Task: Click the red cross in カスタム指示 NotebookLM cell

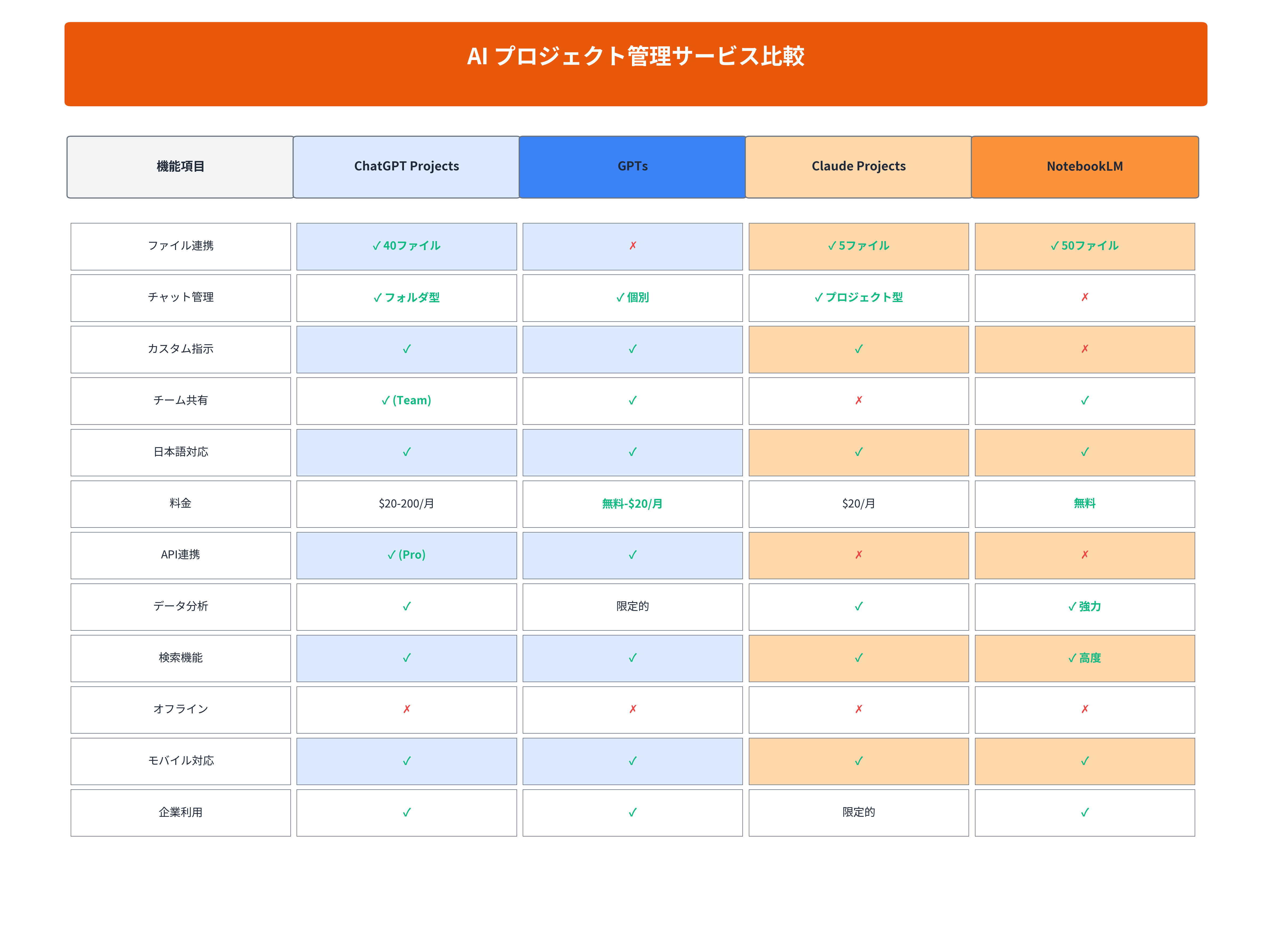Action: click(1085, 349)
